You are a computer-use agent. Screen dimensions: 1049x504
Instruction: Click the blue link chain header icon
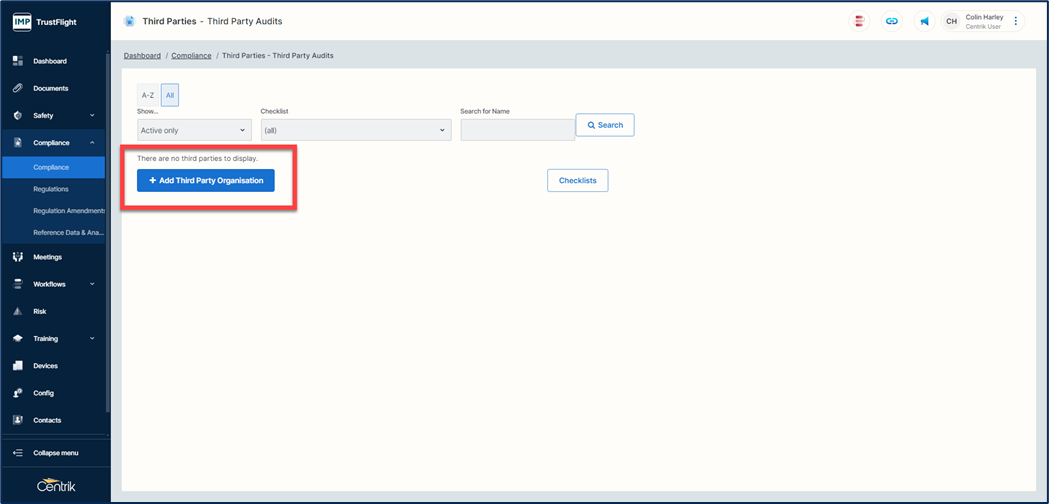click(x=892, y=21)
